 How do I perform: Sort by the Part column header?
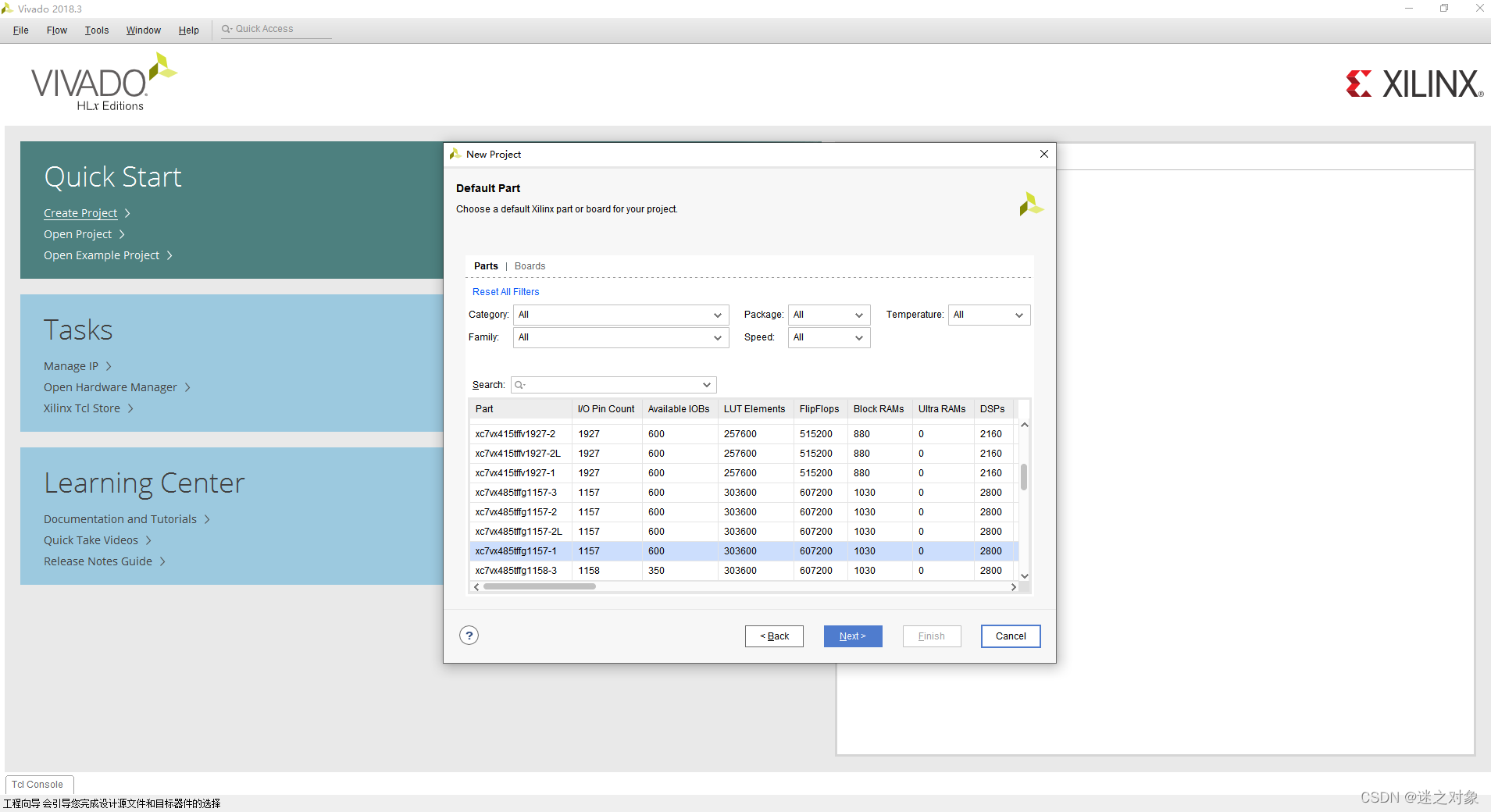click(520, 409)
